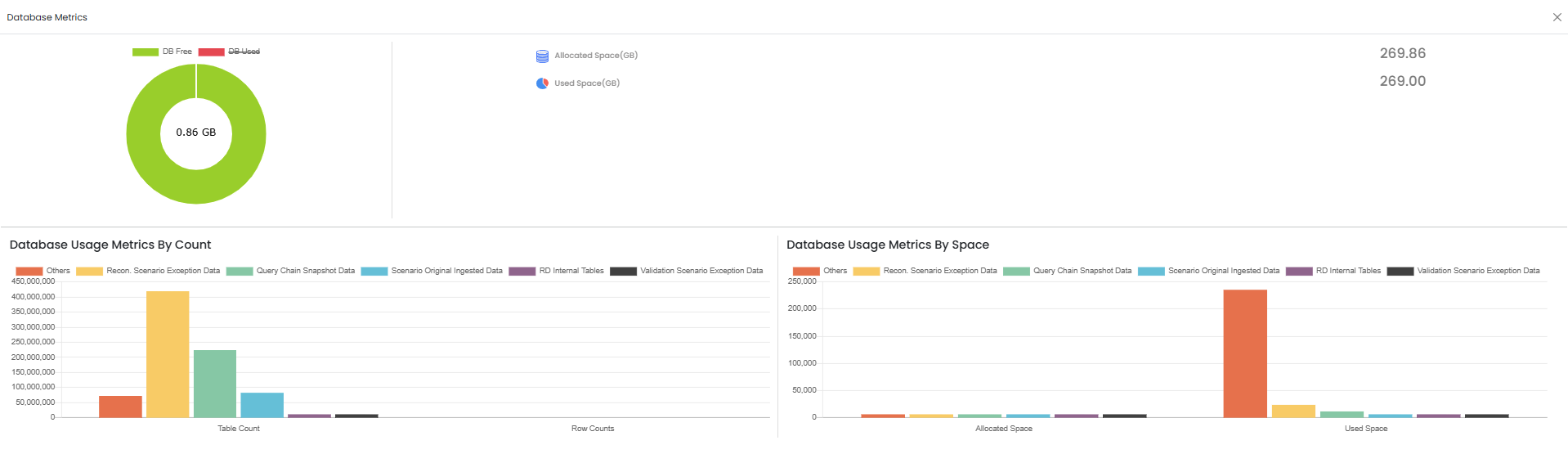The height and width of the screenshot is (463, 1568).
Task: Toggle Recon. Scenario Exception Data in Count chart
Action: pyautogui.click(x=148, y=271)
